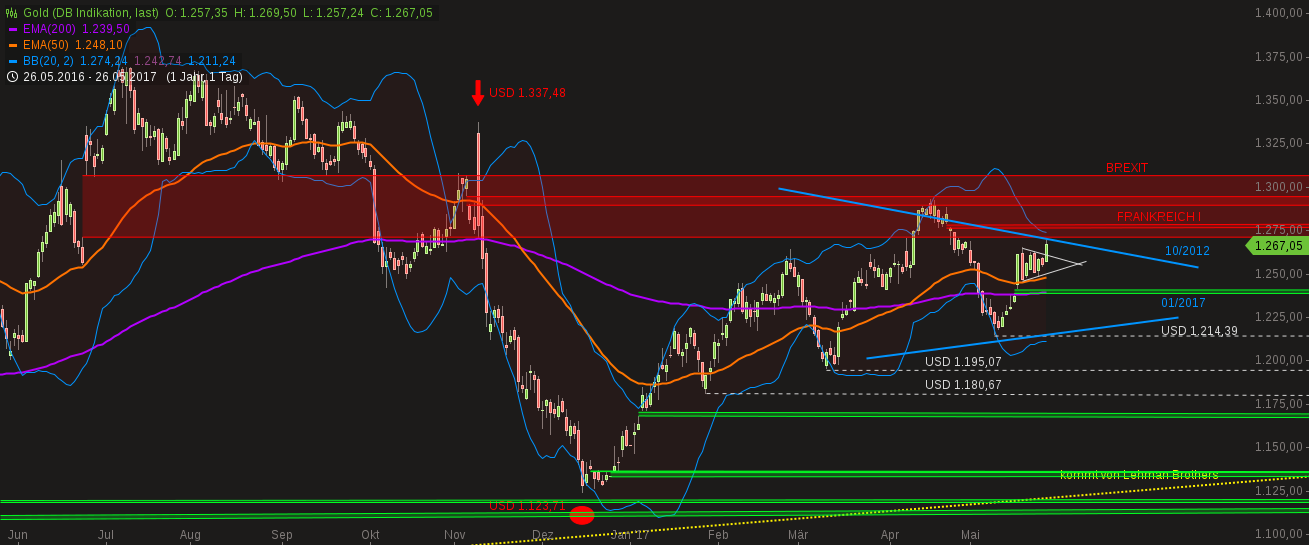Viewport: 1309px width, 545px height.
Task: Click the orange EMA(50) color marker
Action: (13, 45)
